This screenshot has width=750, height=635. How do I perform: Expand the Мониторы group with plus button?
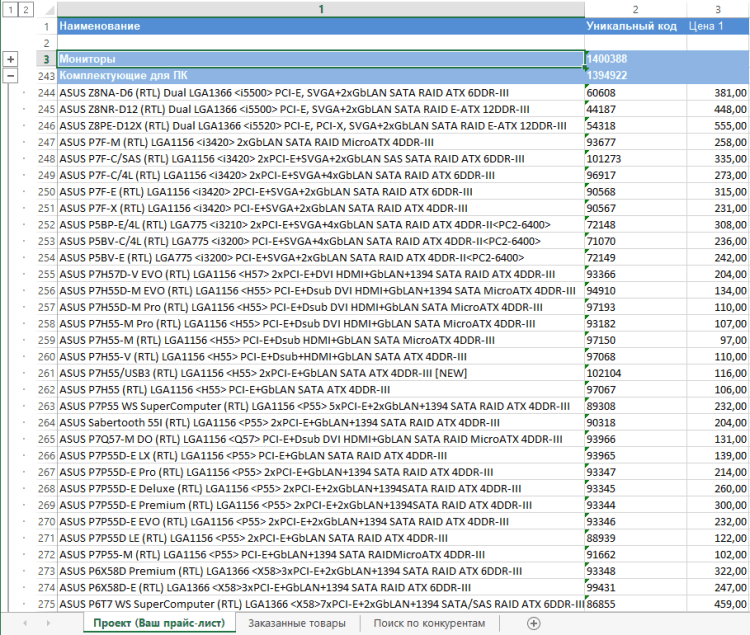[11, 59]
